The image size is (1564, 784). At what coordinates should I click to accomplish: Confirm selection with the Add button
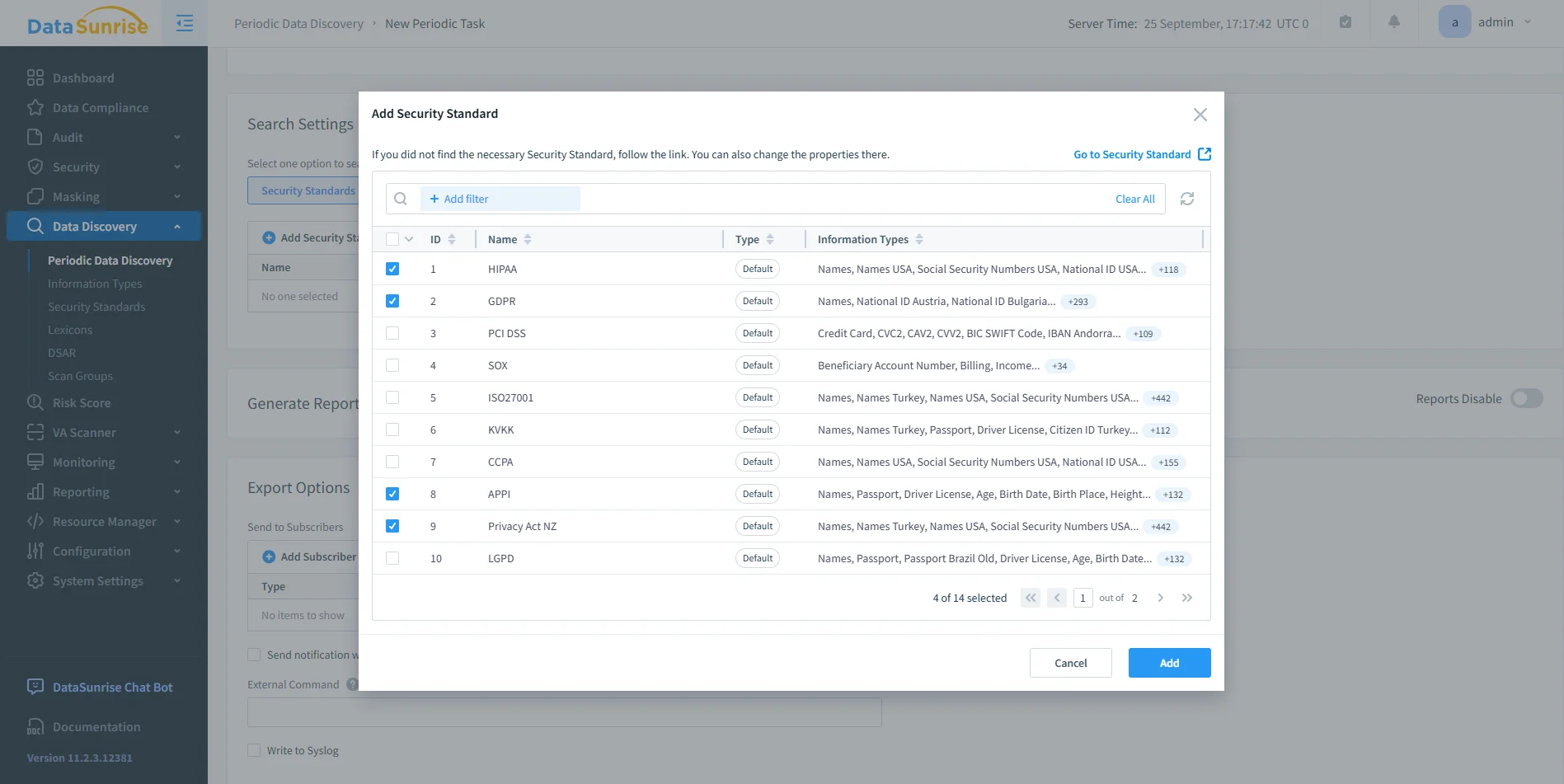point(1168,662)
